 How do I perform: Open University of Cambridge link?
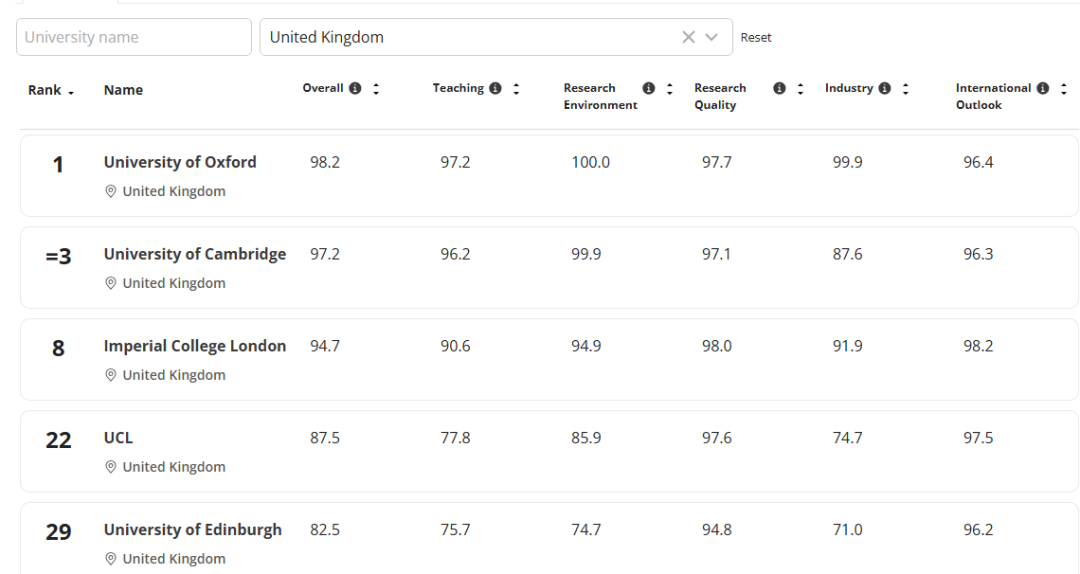coord(195,254)
